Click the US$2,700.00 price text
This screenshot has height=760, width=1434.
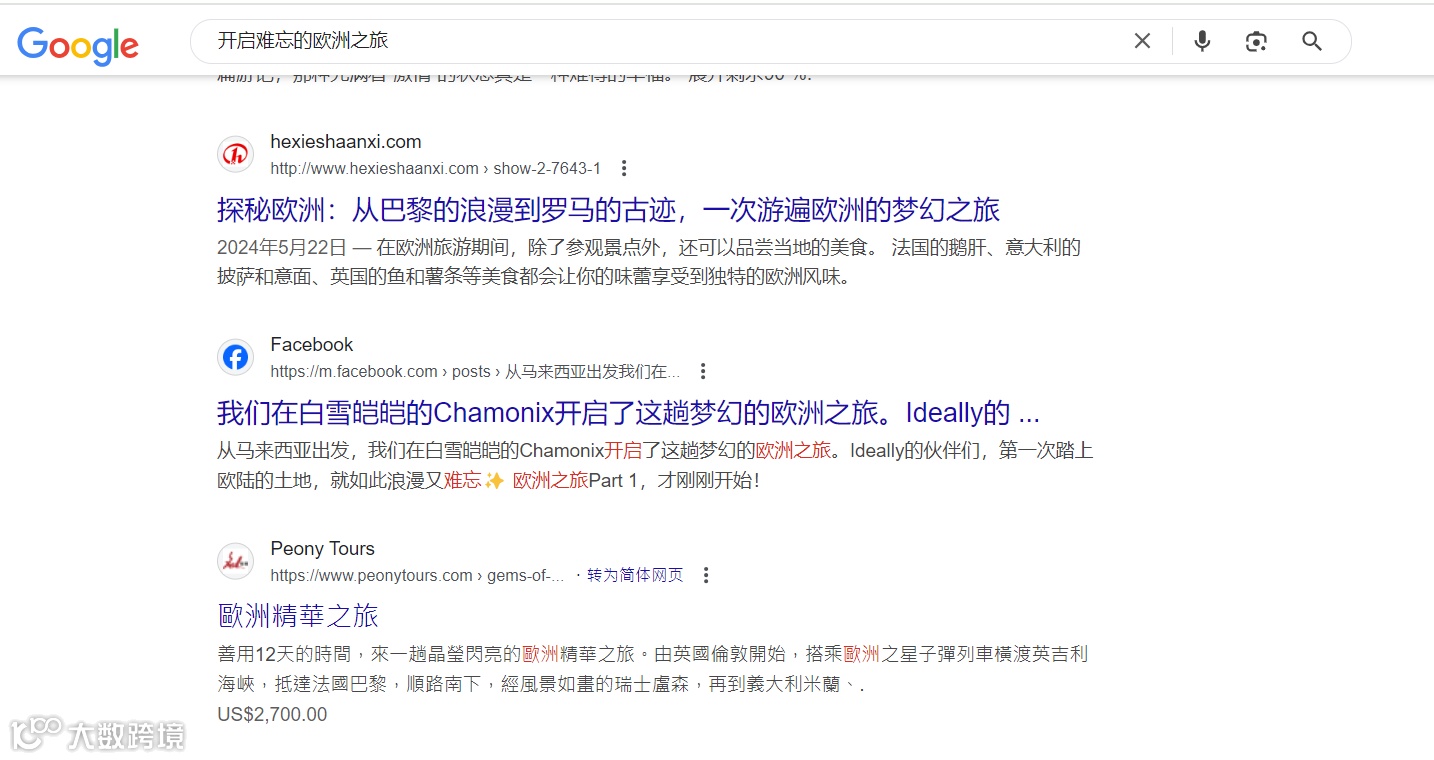pos(272,714)
